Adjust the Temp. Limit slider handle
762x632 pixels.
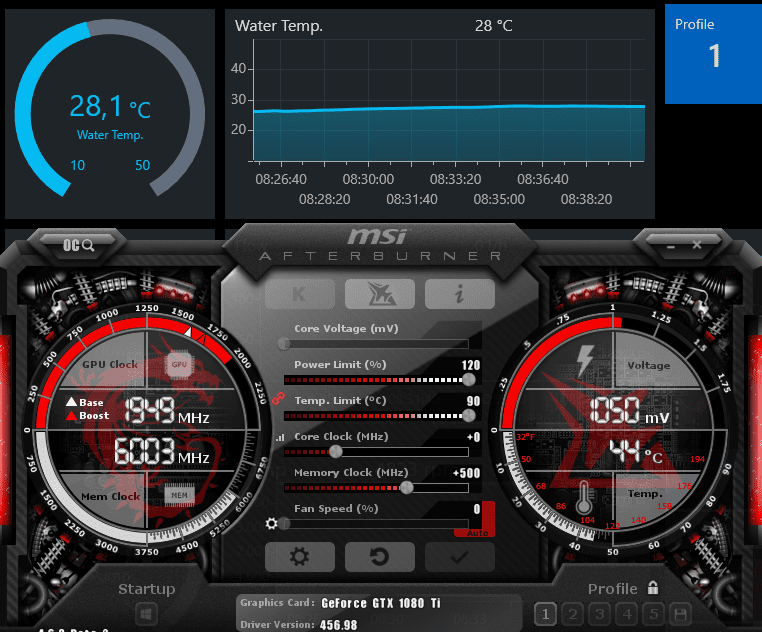pos(469,416)
